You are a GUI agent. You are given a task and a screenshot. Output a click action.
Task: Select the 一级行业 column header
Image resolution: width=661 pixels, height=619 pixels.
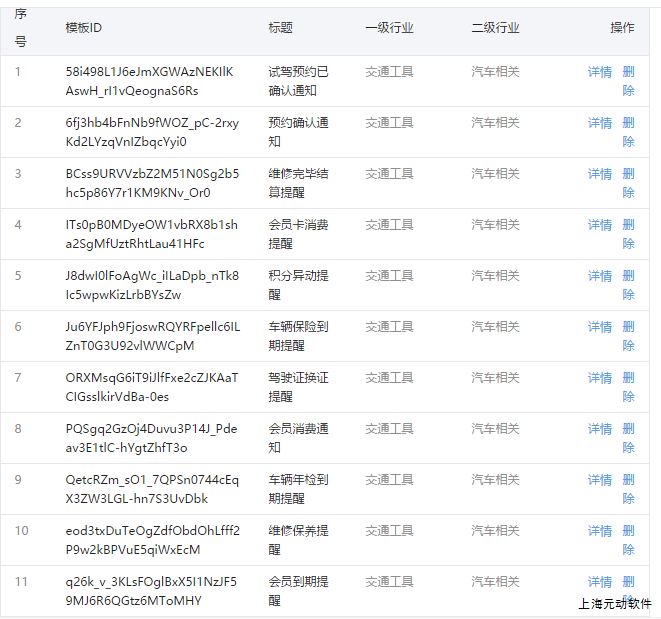click(389, 28)
